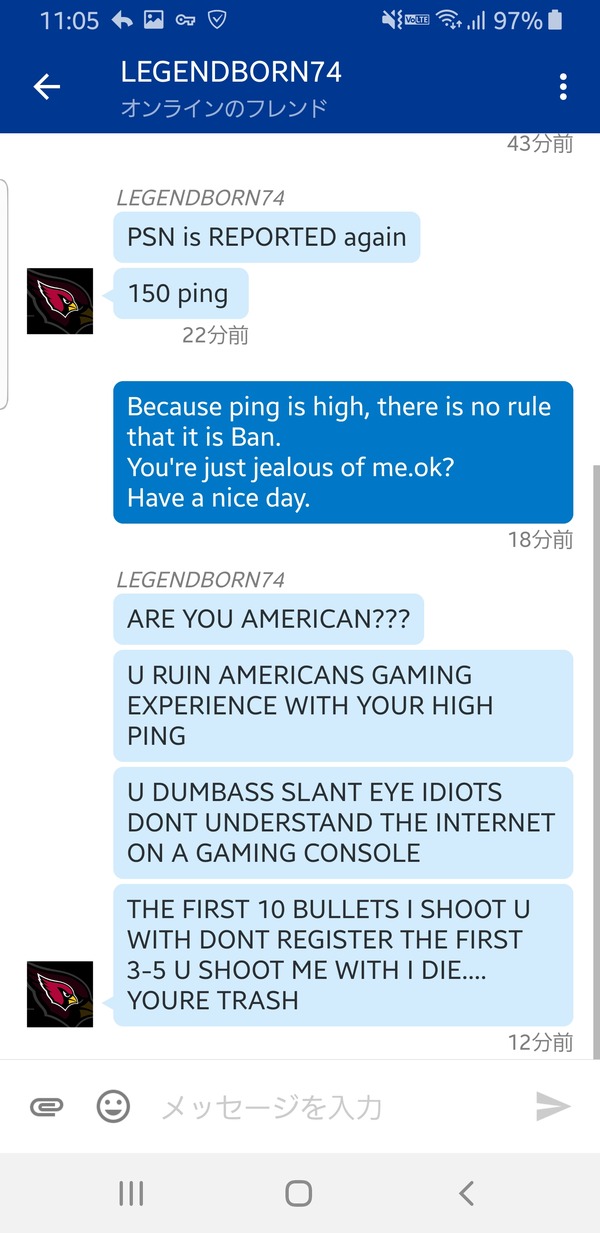The height and width of the screenshot is (1233, 600).
Task: Tap the Android home button
Action: point(299,1193)
